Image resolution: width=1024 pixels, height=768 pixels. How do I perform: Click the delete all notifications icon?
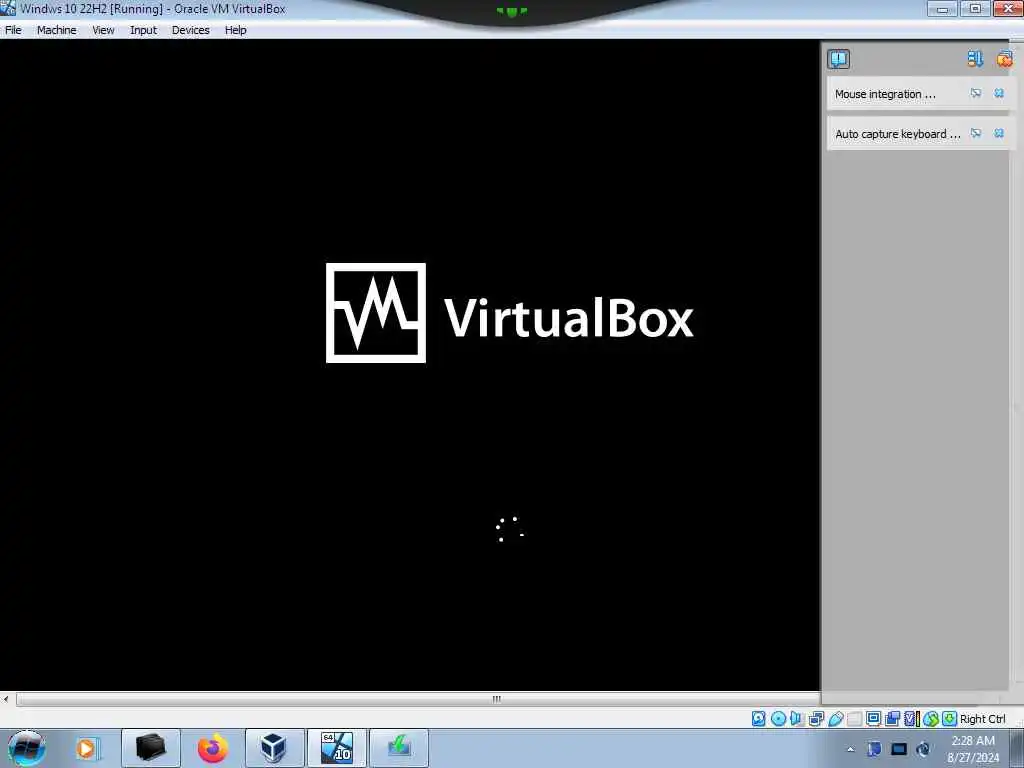[x=1004, y=59]
